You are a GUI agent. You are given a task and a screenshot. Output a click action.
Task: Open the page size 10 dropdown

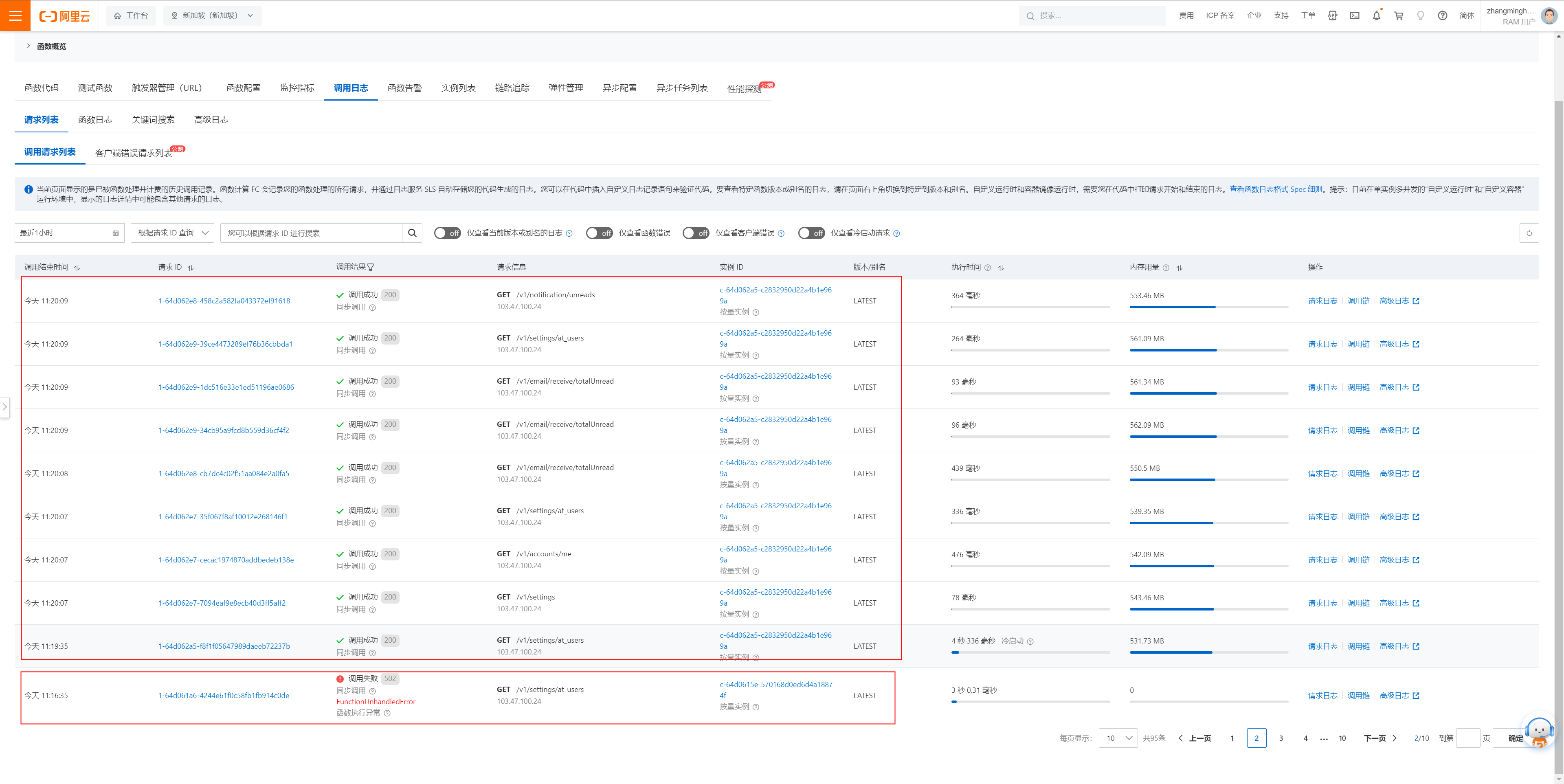tap(1118, 738)
